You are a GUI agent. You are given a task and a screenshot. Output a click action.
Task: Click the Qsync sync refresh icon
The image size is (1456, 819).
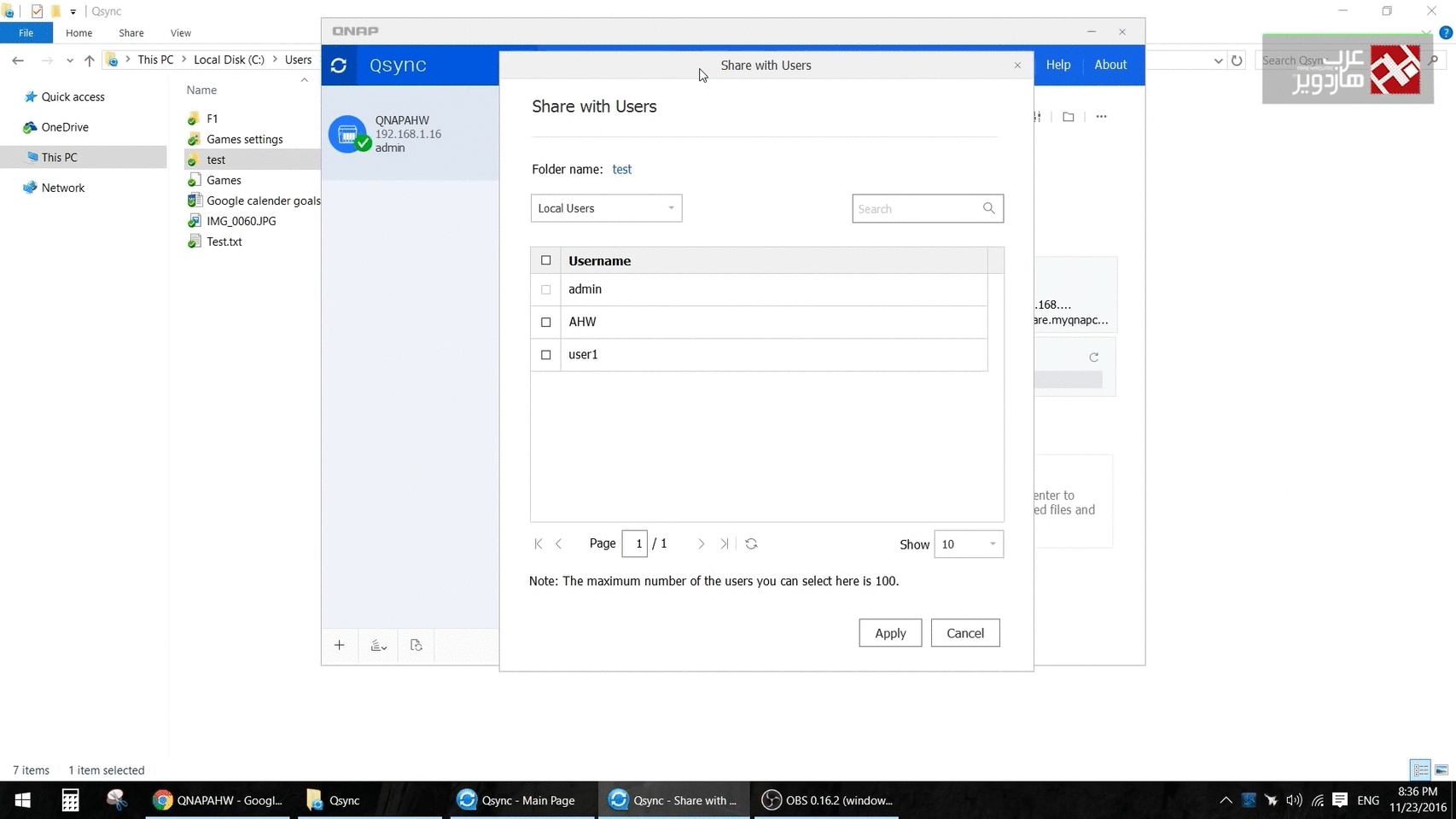(339, 66)
